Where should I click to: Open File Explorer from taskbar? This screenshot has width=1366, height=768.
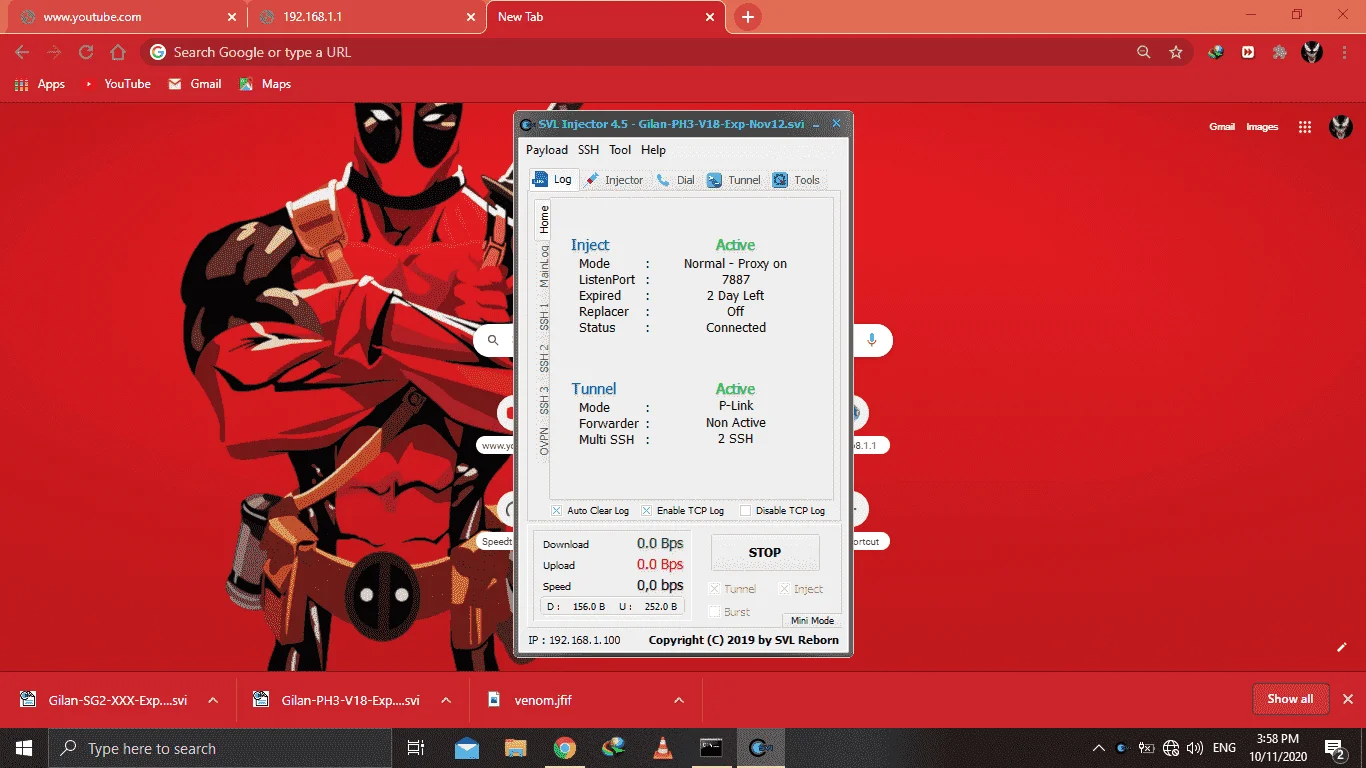(x=515, y=748)
